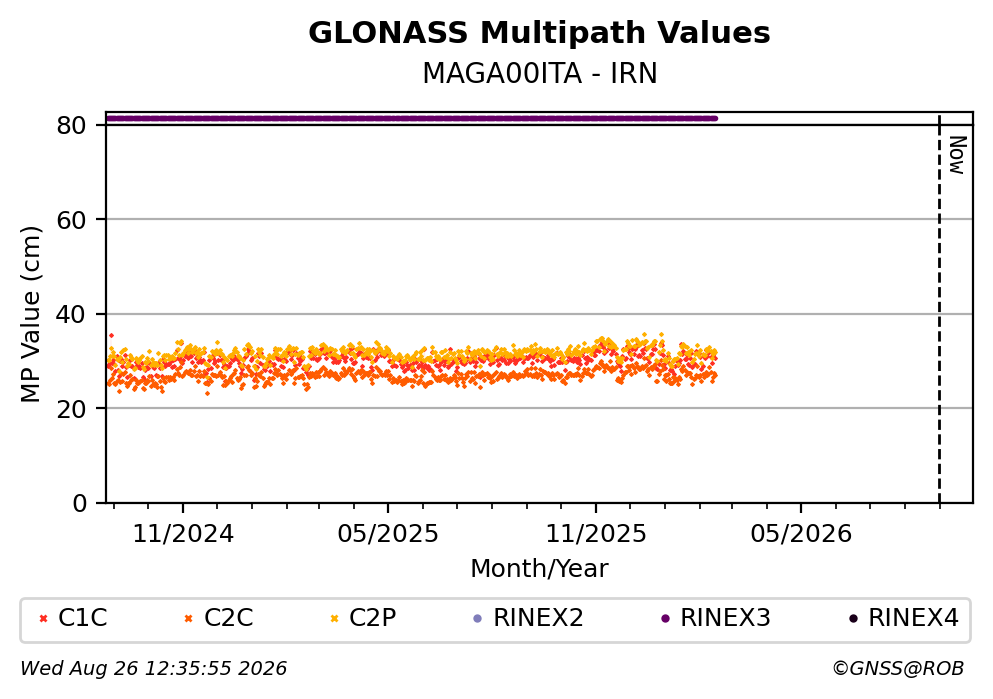The height and width of the screenshot is (699, 993).
Task: Select the RINEX2 legend label
Action: pyautogui.click(x=538, y=618)
